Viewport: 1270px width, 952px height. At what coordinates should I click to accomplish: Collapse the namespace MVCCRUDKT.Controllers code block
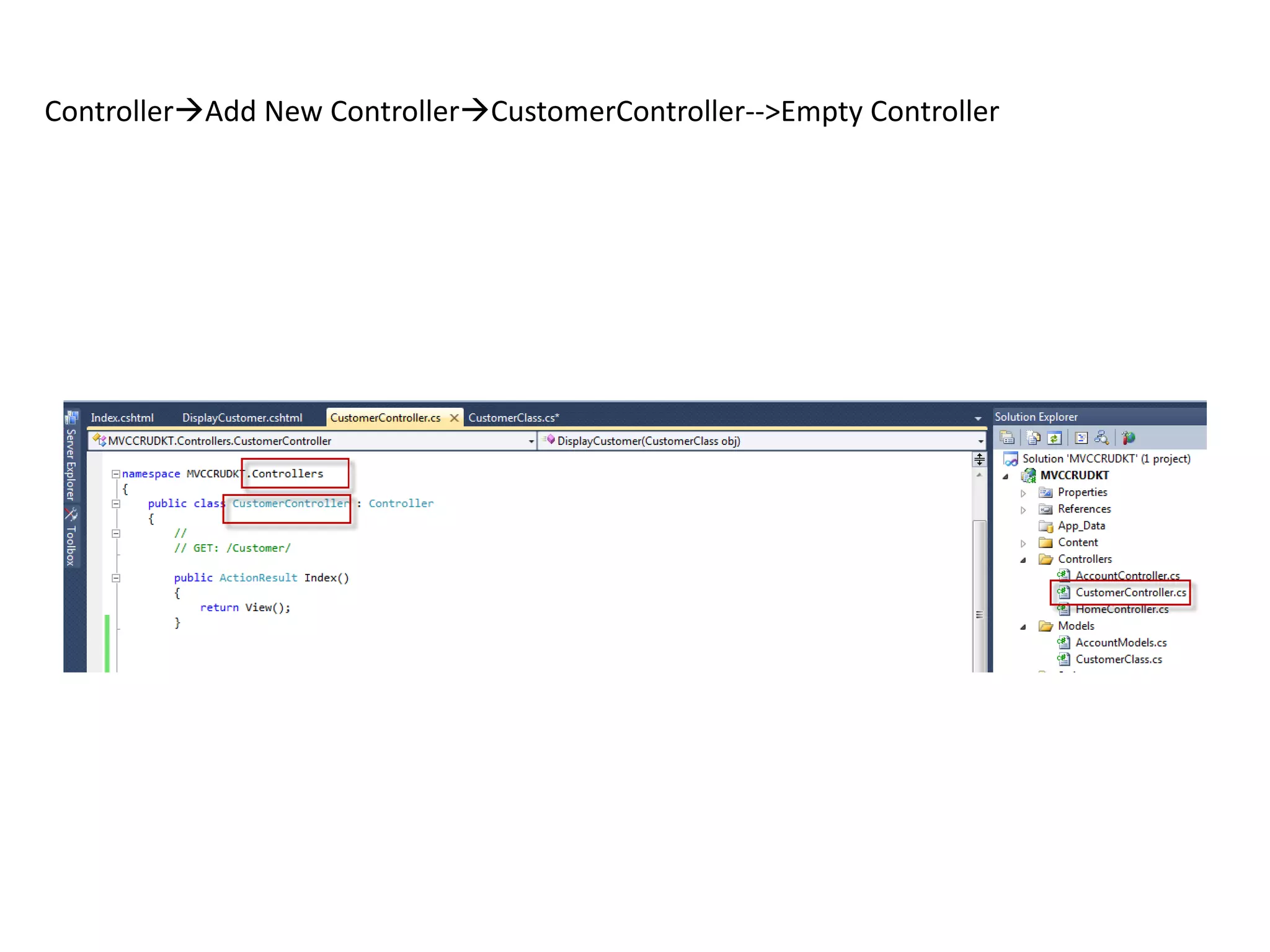[x=115, y=474]
